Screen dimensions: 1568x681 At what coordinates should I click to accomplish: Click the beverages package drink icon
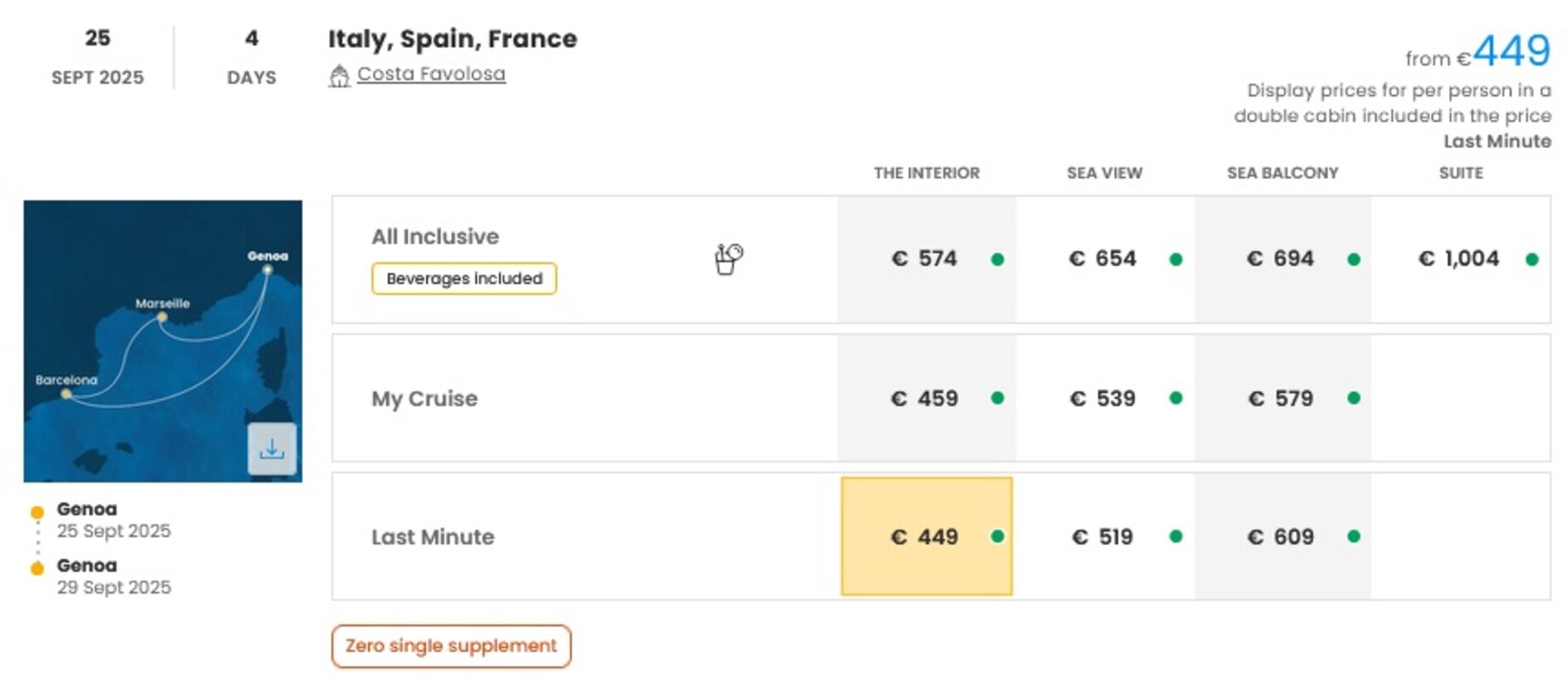coord(728,259)
